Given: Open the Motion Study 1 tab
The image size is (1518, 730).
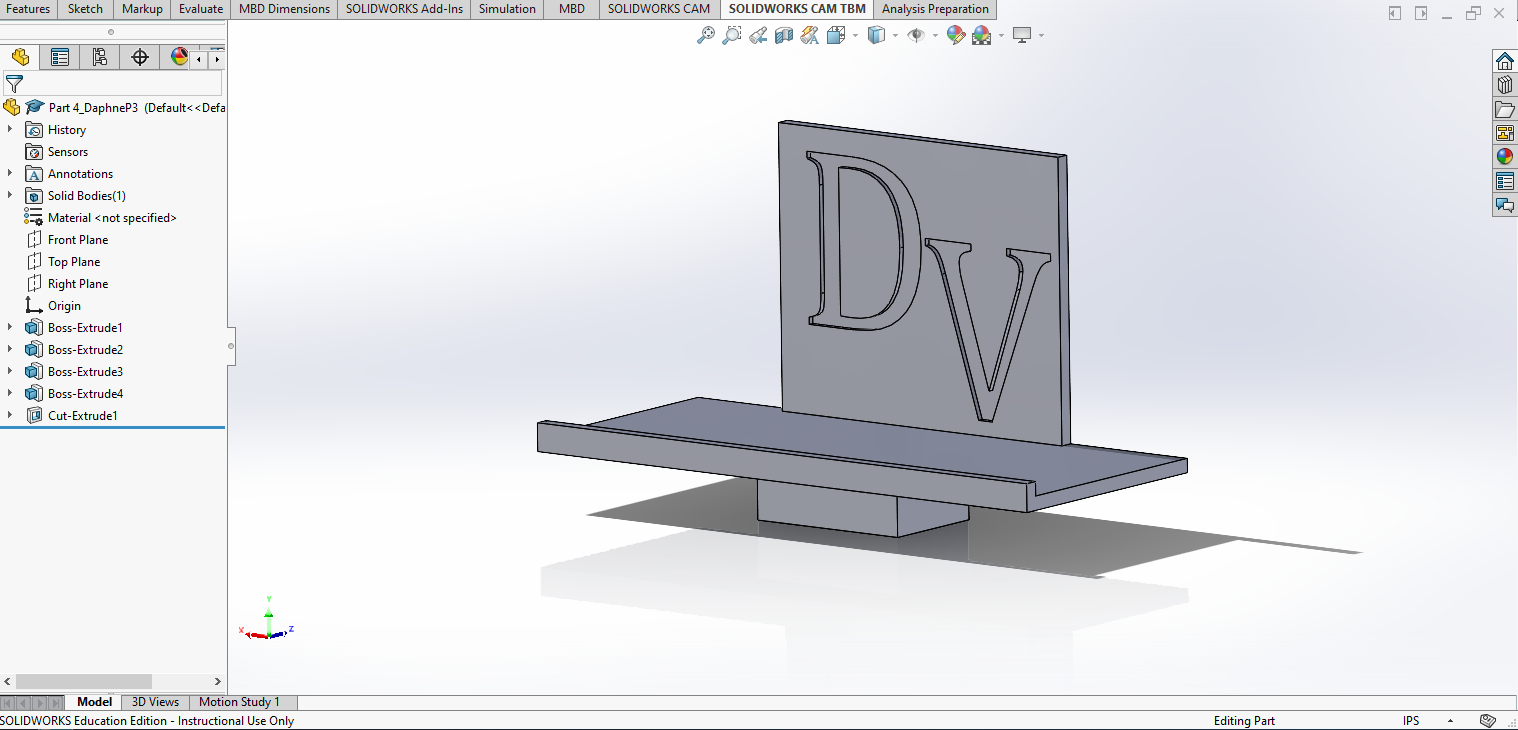Looking at the screenshot, I should point(239,702).
